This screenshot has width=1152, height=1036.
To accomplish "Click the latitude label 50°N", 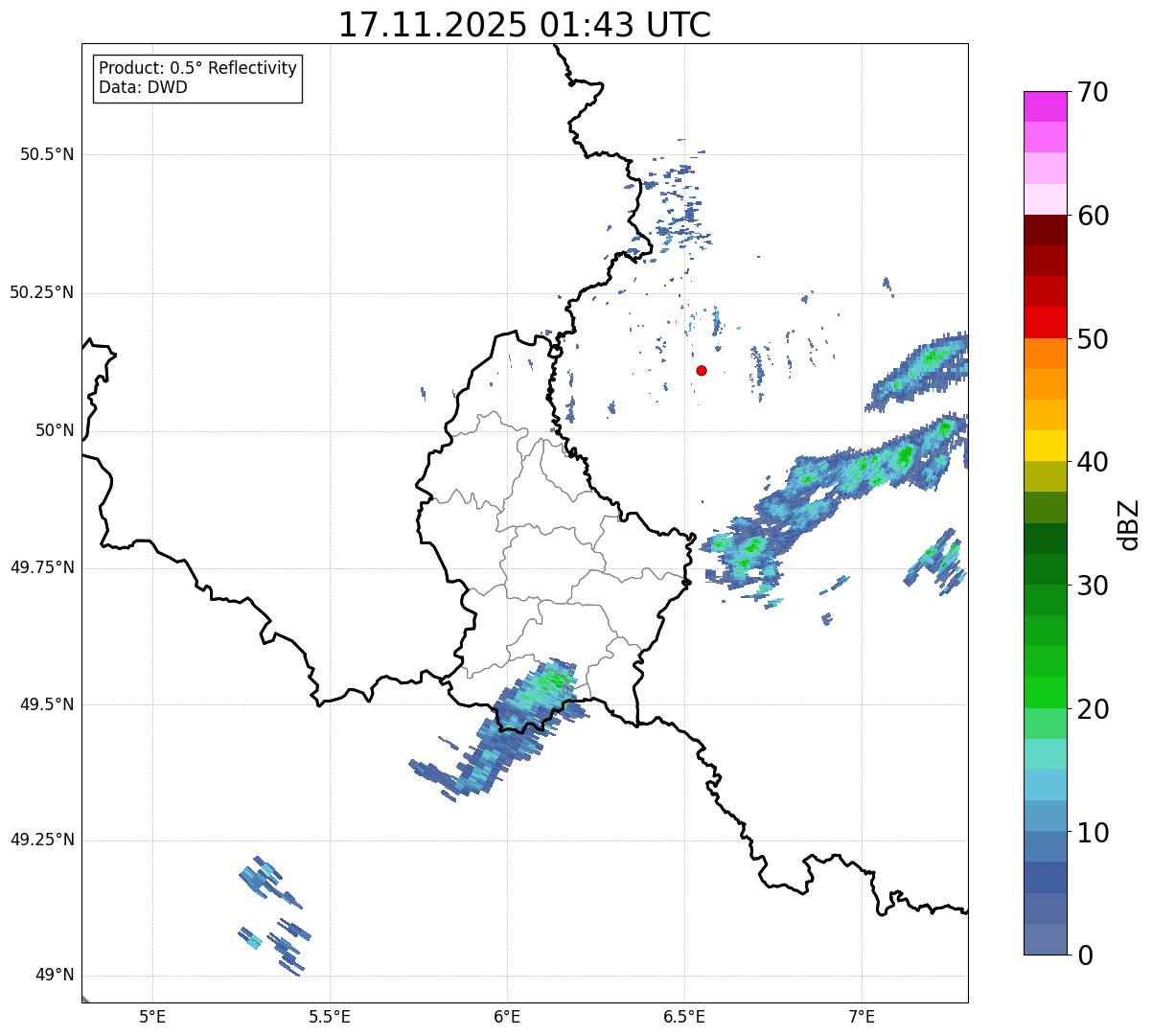I will coord(55,430).
